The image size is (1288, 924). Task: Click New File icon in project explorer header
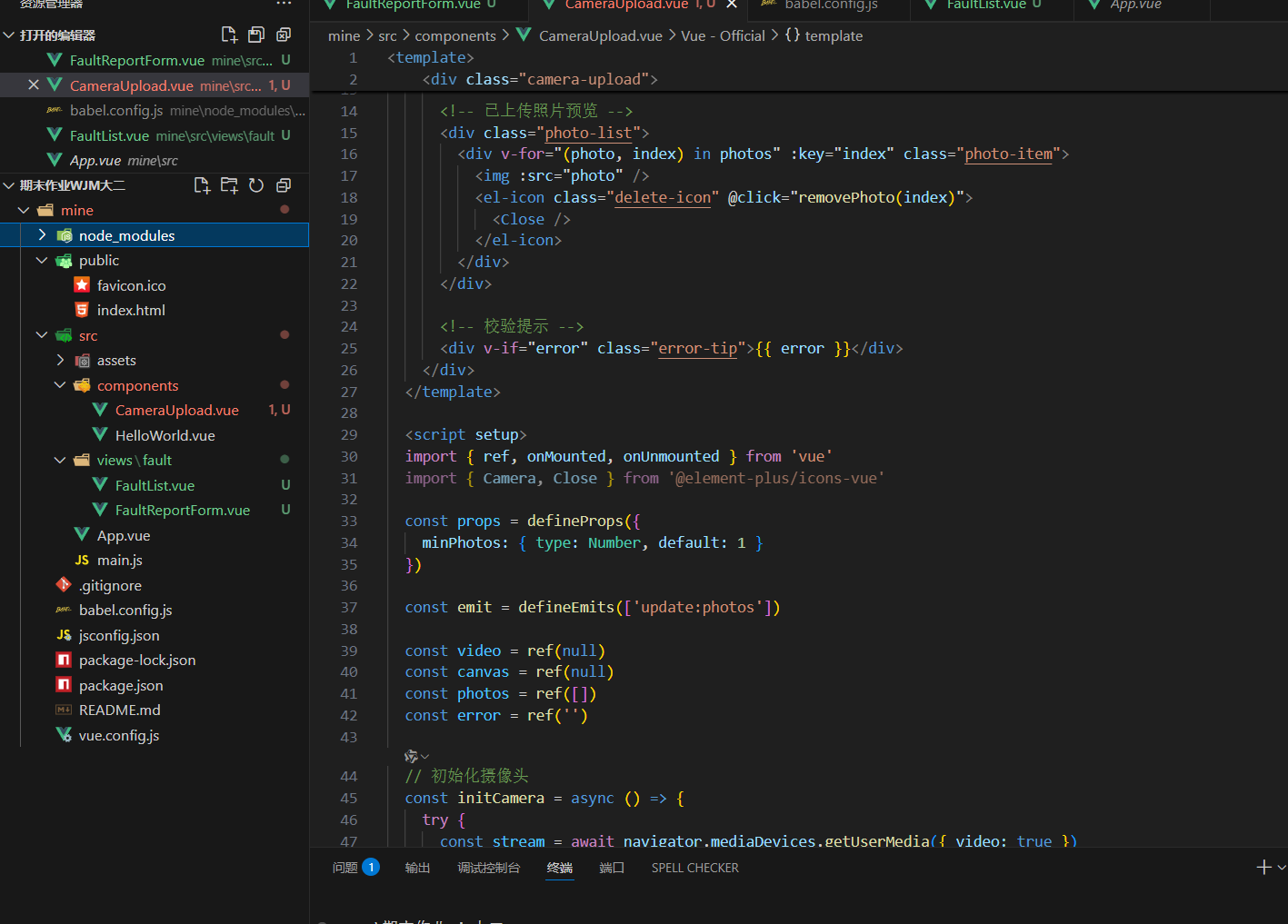point(202,185)
